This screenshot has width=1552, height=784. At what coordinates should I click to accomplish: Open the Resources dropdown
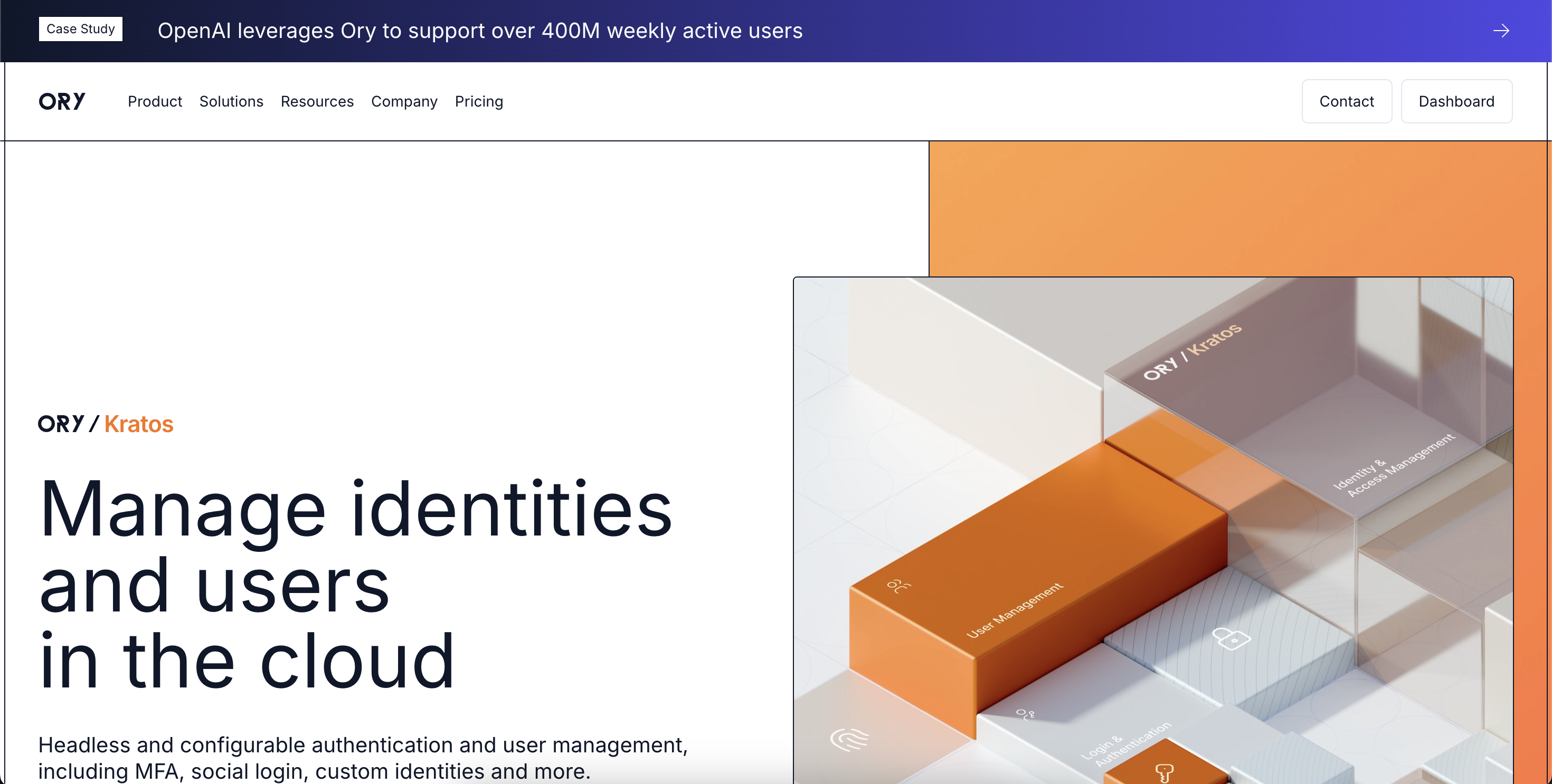point(317,101)
